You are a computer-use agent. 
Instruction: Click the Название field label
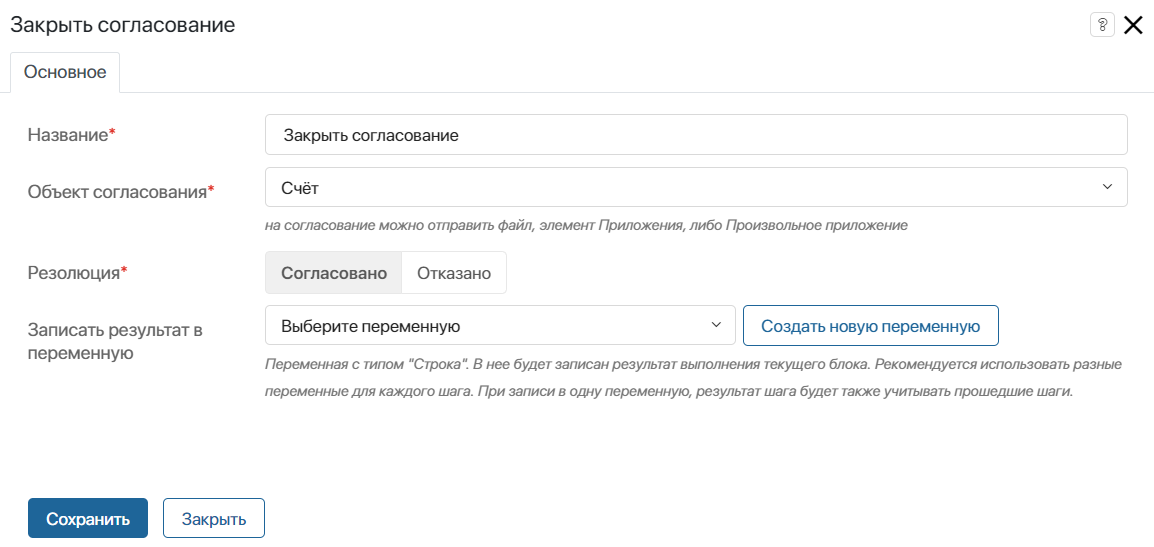(x=72, y=135)
